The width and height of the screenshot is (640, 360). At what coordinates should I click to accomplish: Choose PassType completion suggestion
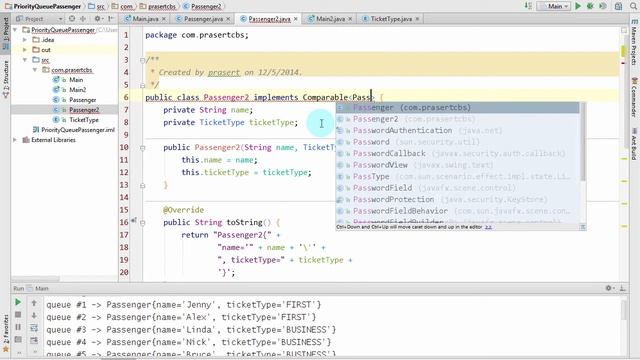[457, 177]
